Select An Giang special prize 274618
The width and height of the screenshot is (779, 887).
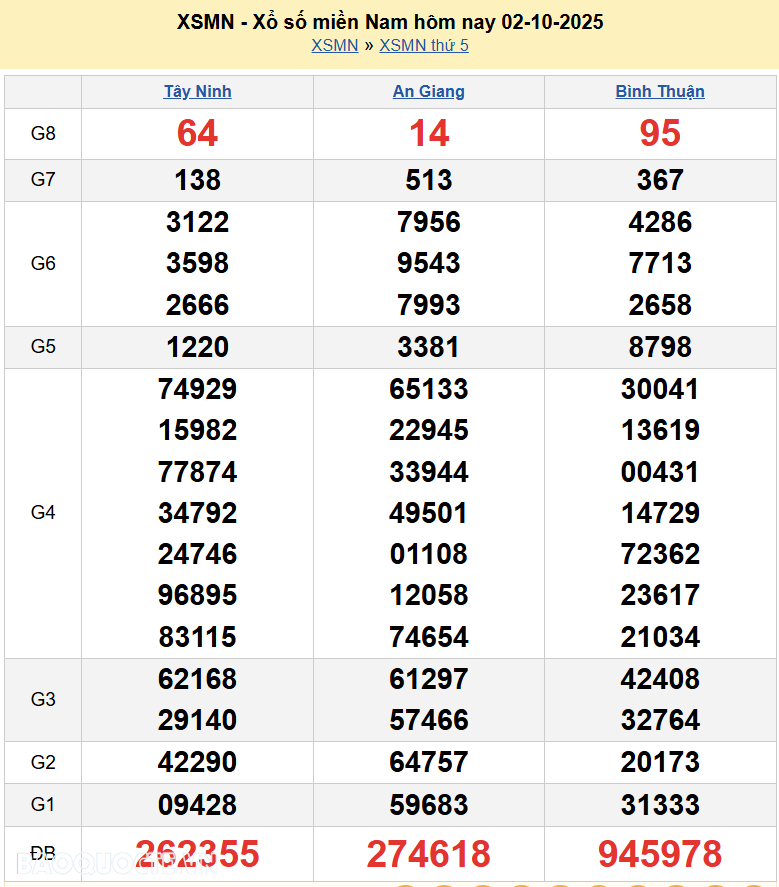(428, 854)
